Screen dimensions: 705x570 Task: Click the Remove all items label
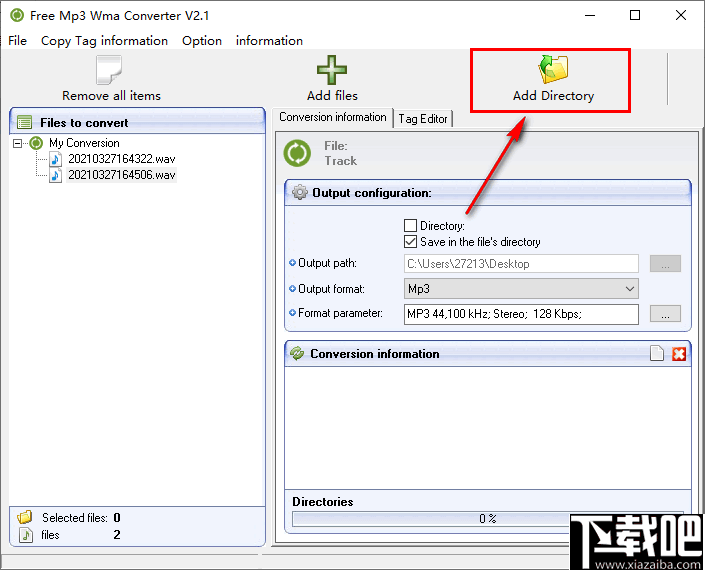point(112,96)
